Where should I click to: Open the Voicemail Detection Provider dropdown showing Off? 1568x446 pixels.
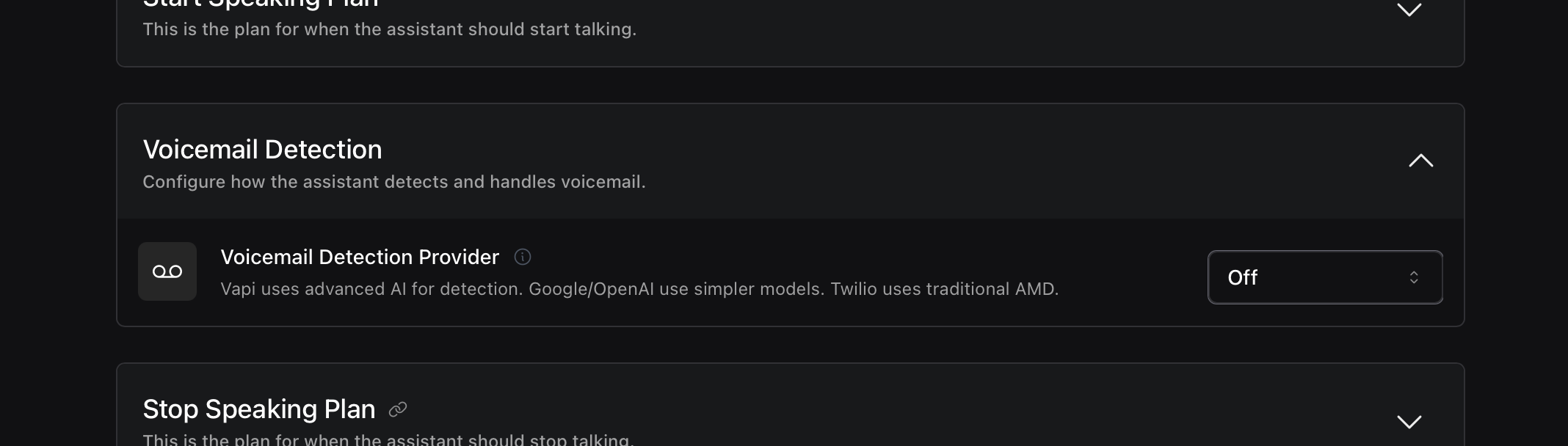tap(1324, 277)
